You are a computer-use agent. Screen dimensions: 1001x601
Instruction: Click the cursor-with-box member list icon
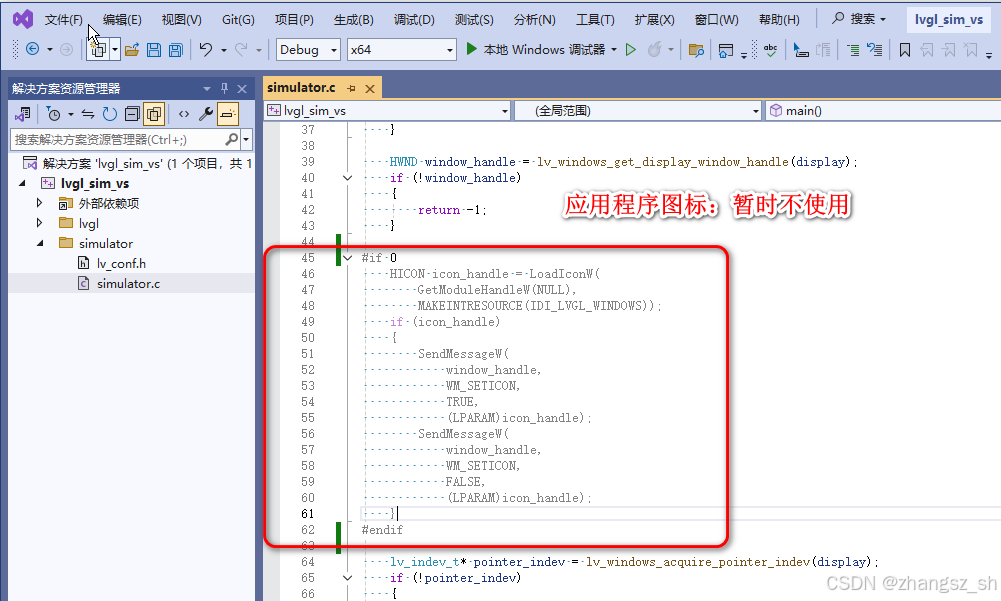tap(801, 49)
